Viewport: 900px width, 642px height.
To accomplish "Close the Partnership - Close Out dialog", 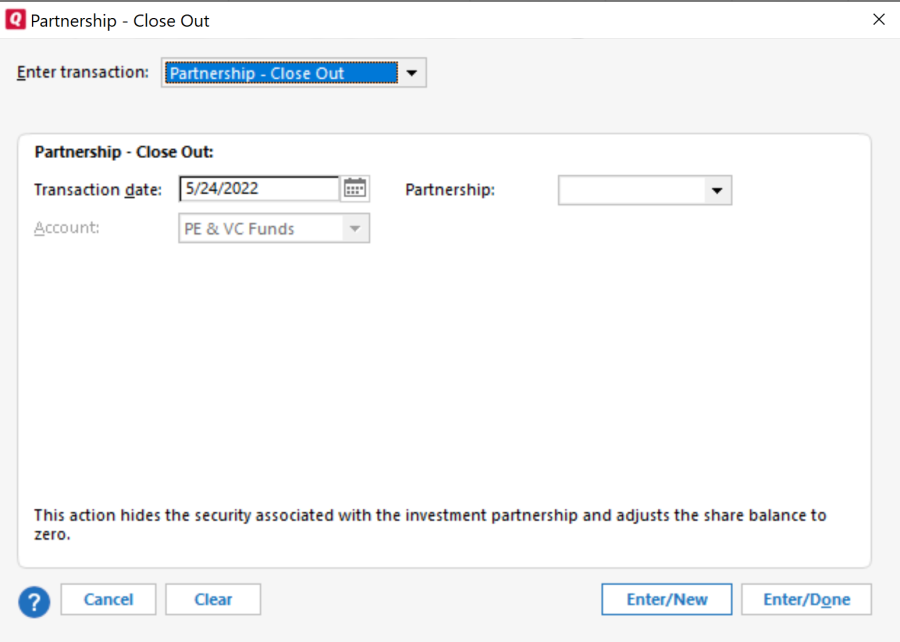I will (879, 20).
